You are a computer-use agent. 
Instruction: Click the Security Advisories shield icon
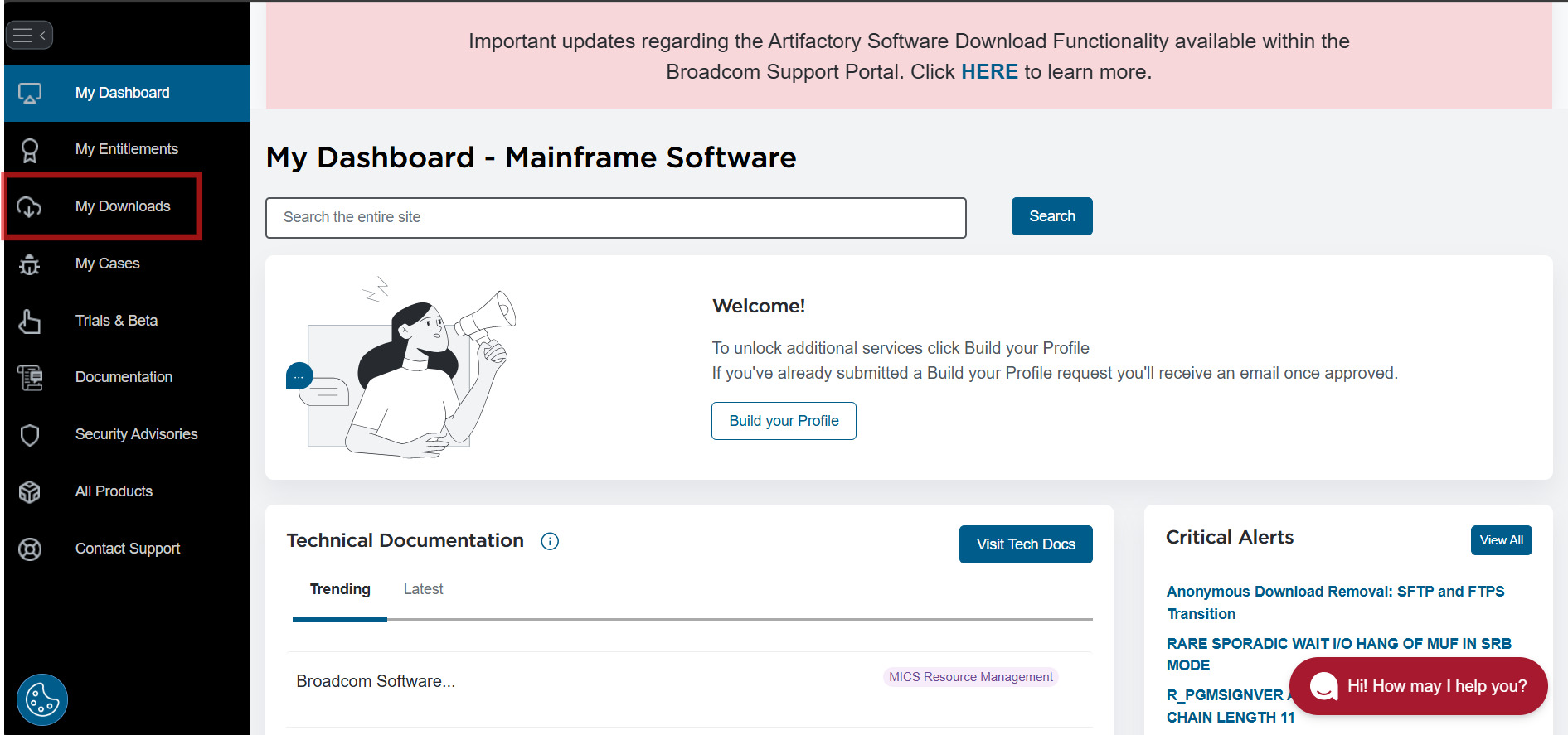coord(30,435)
